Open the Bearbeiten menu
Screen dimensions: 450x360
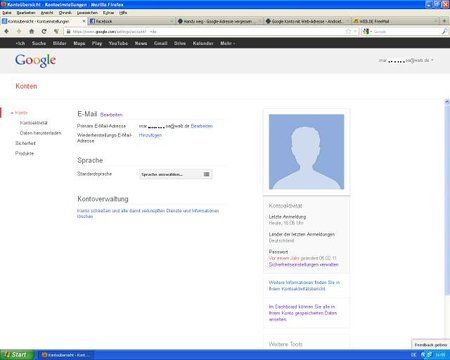[26, 13]
